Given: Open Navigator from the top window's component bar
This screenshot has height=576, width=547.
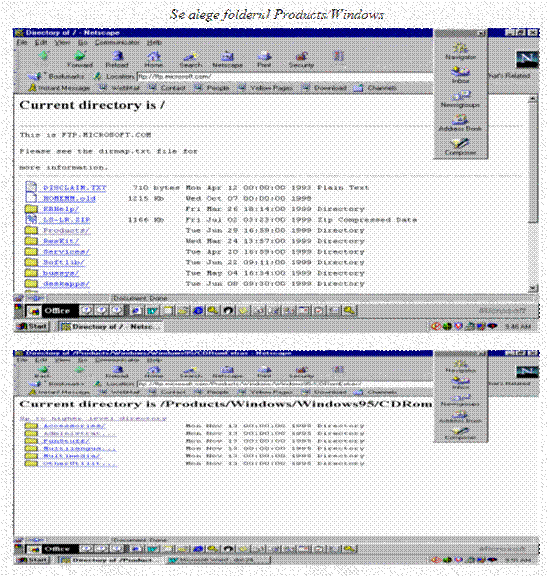Looking at the screenshot, I should [x=460, y=51].
